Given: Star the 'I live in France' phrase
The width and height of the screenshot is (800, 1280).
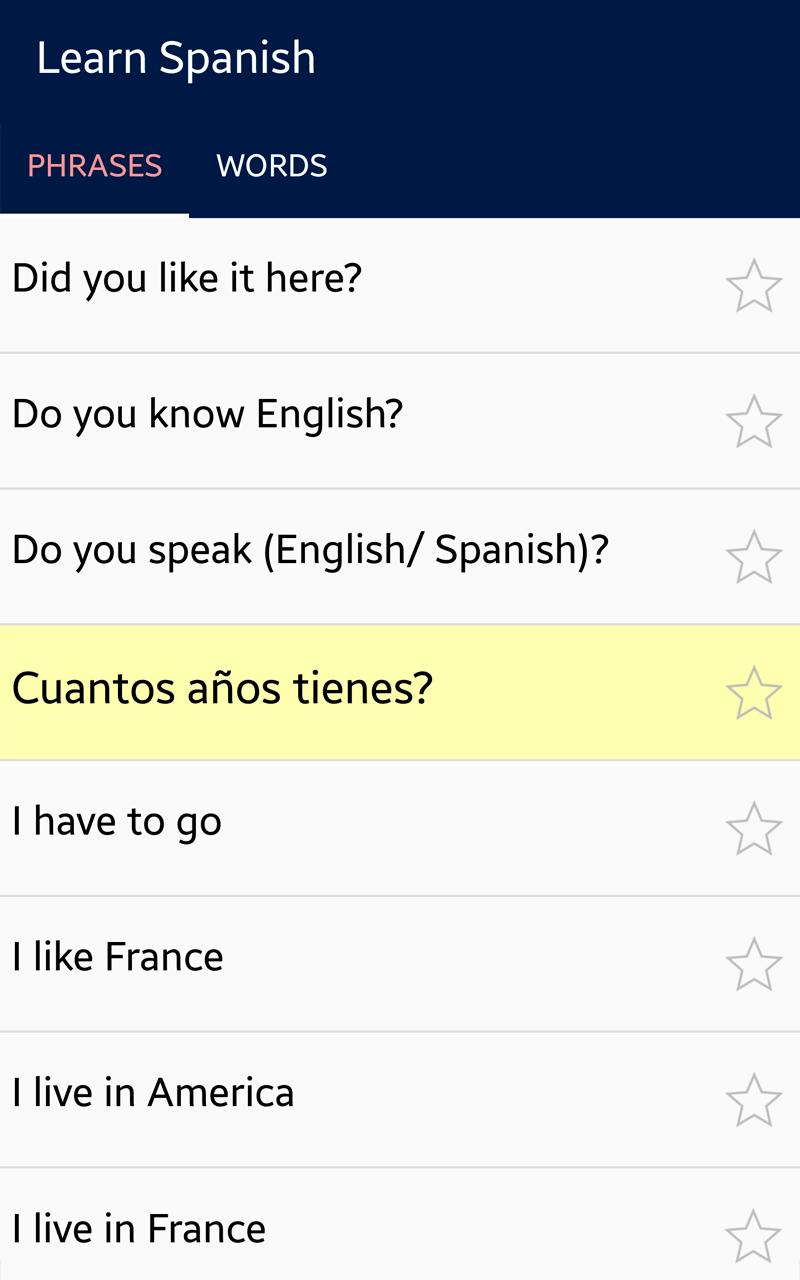Looking at the screenshot, I should tap(753, 1237).
